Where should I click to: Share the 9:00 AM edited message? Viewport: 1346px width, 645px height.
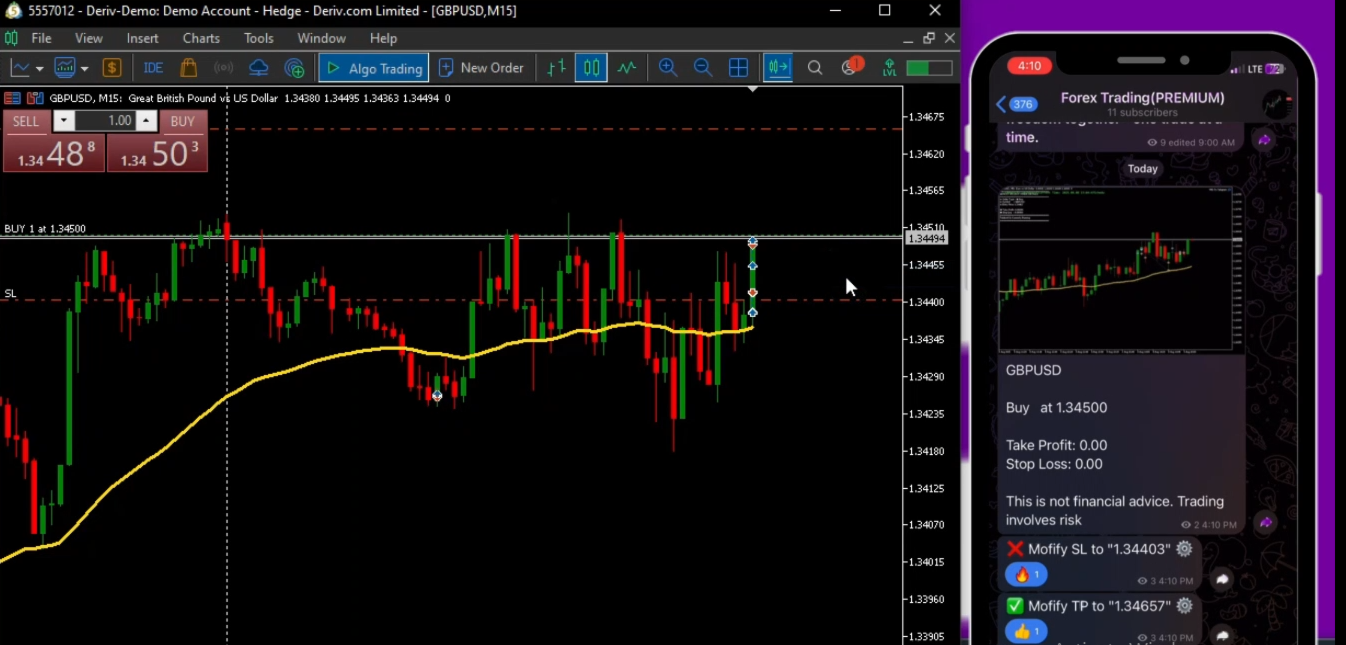1265,140
